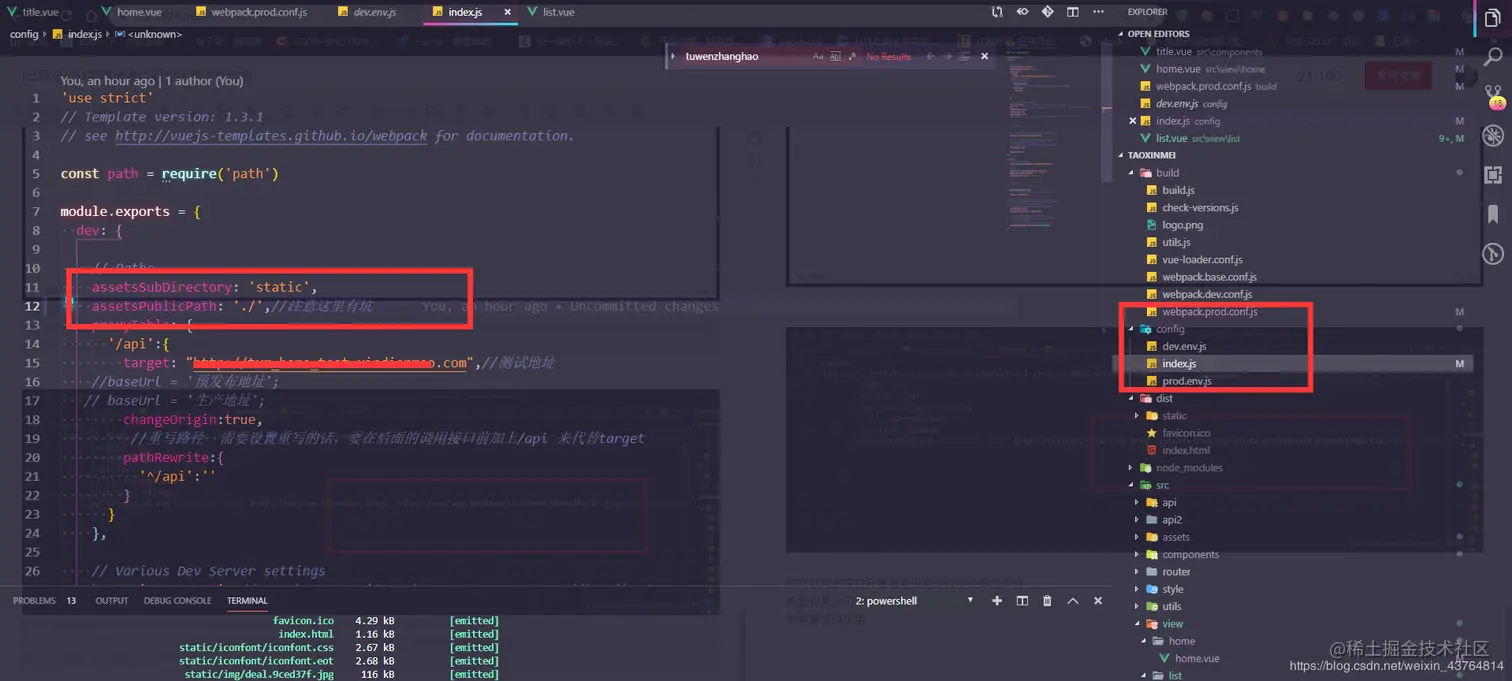Open Source Control with the 18 badge
Viewport: 1512px width, 681px height.
(x=1494, y=95)
